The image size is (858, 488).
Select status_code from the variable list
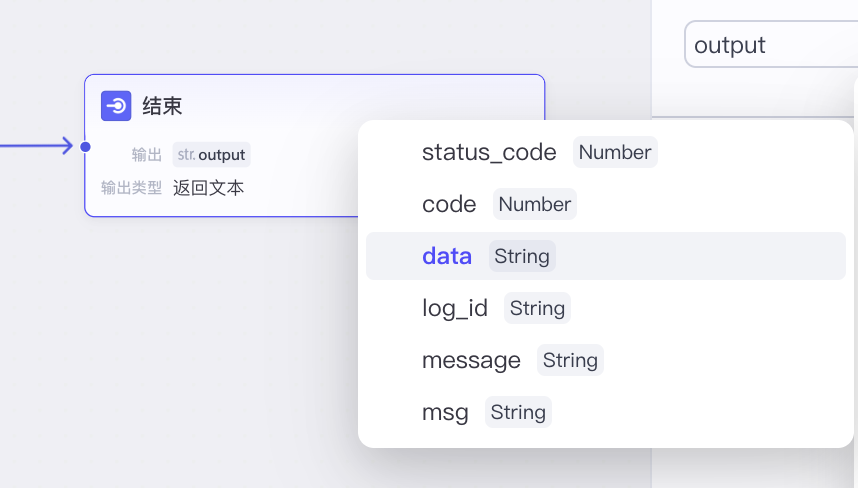coord(489,152)
